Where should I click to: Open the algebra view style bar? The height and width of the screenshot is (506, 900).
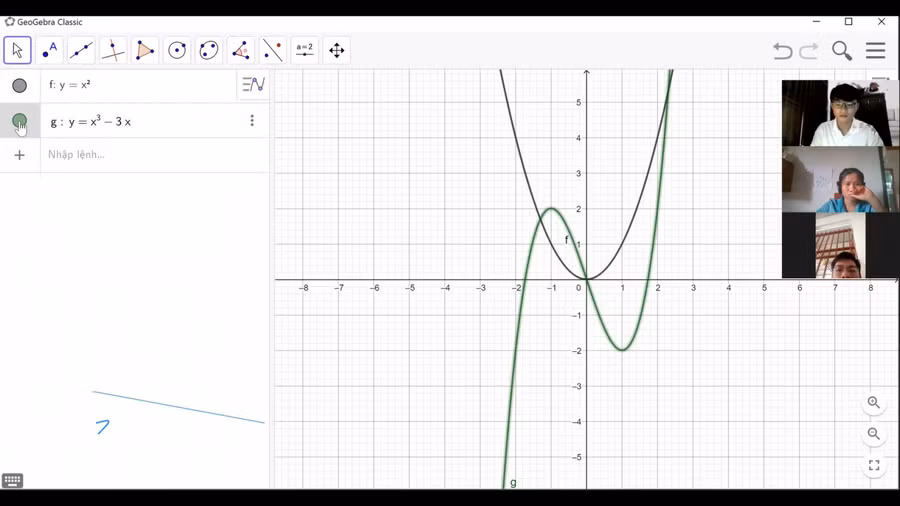(253, 85)
